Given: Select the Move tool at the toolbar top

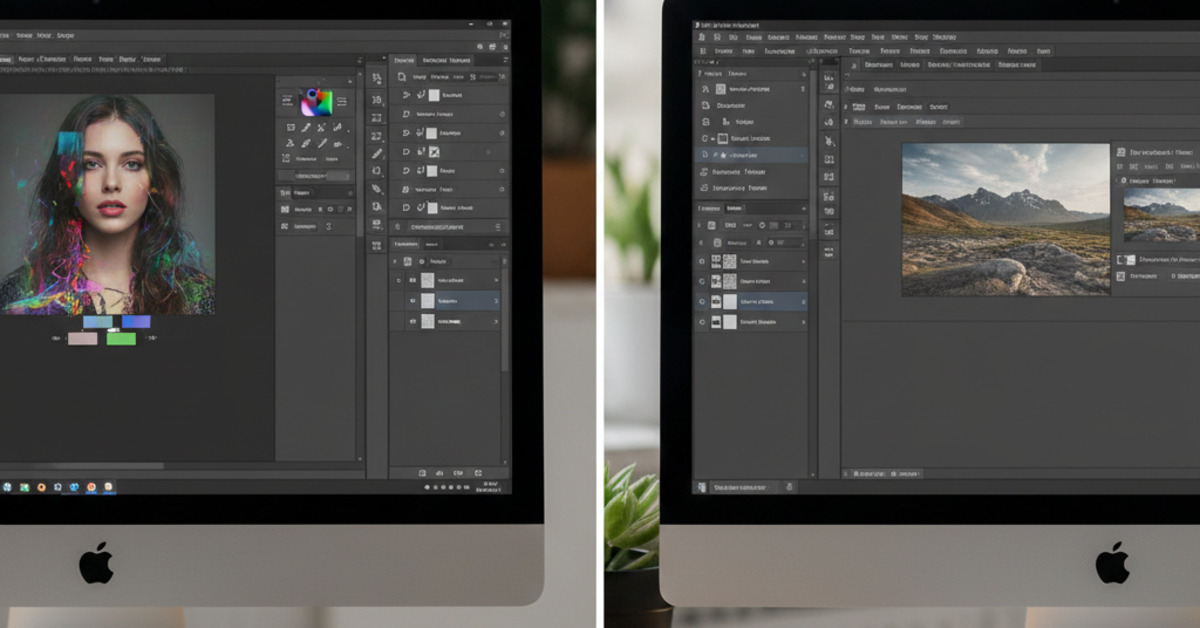Looking at the screenshot, I should [379, 79].
